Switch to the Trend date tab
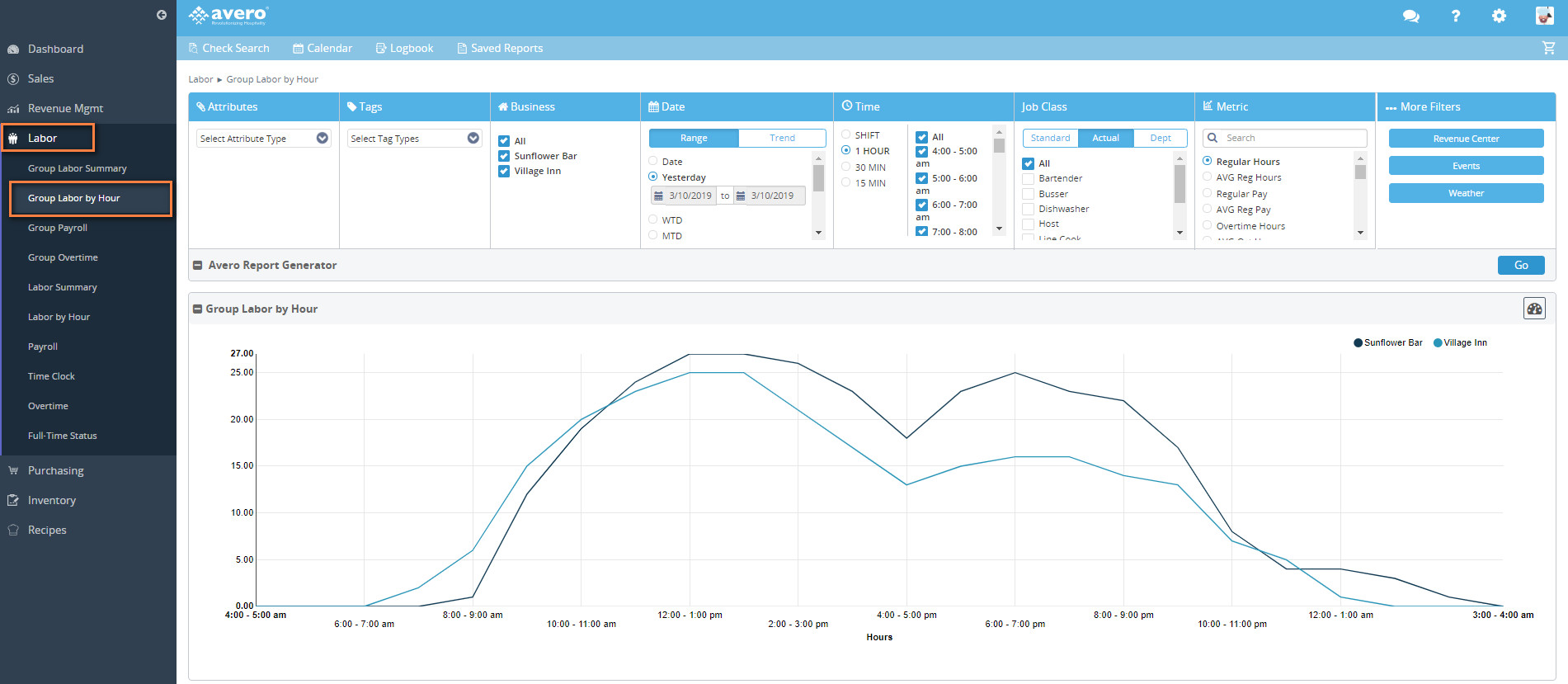 [x=782, y=138]
